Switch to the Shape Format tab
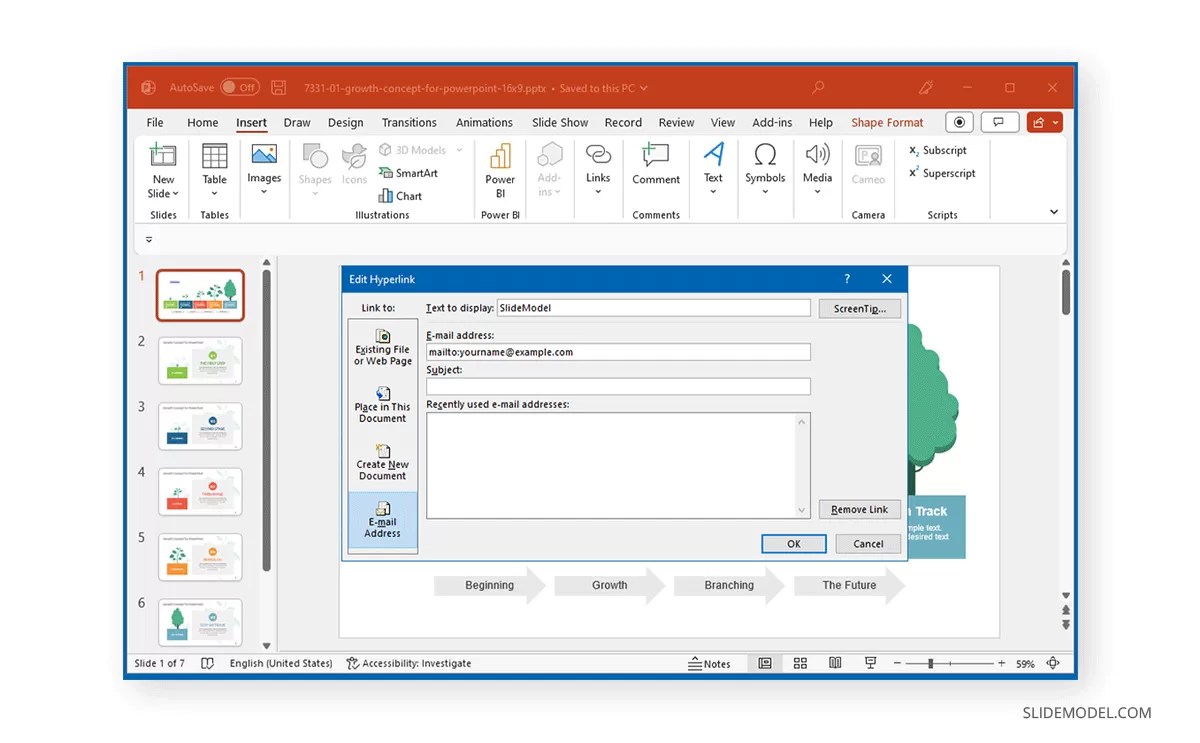 [x=887, y=122]
